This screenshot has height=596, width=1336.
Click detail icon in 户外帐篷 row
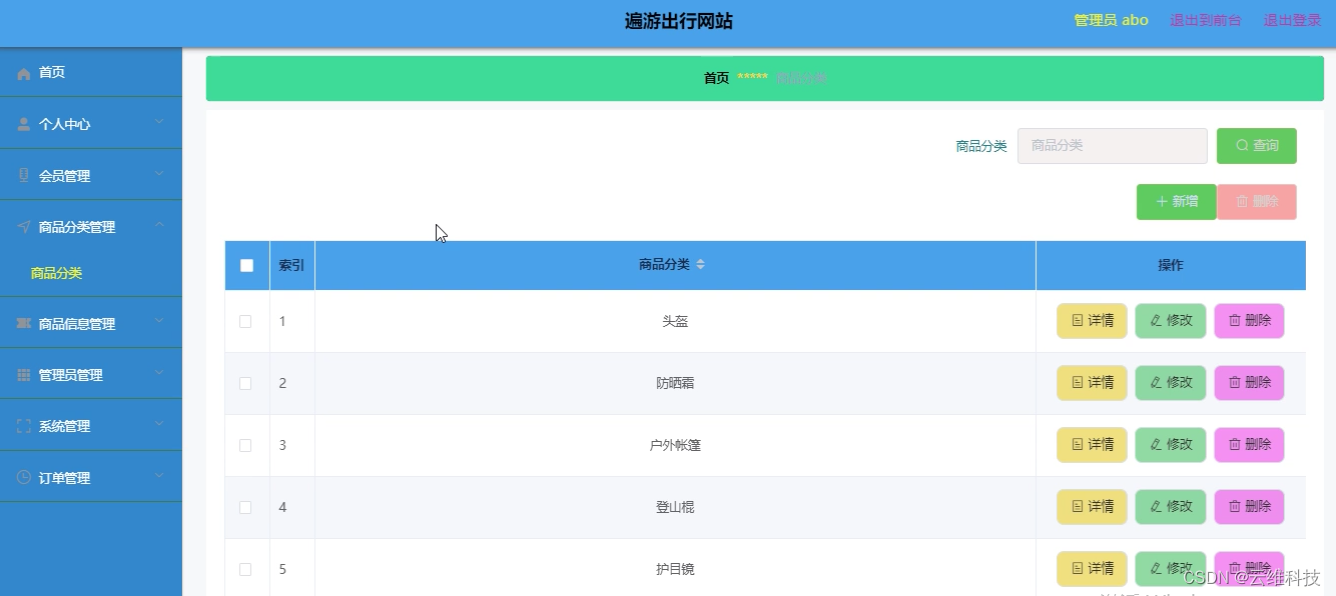[x=1077, y=445]
